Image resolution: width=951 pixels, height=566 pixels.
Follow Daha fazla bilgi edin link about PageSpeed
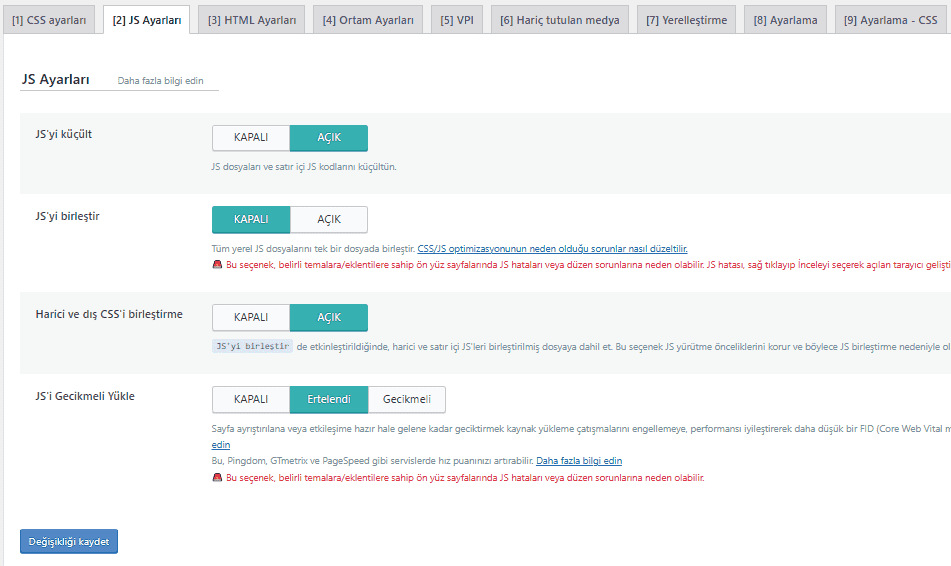(579, 461)
